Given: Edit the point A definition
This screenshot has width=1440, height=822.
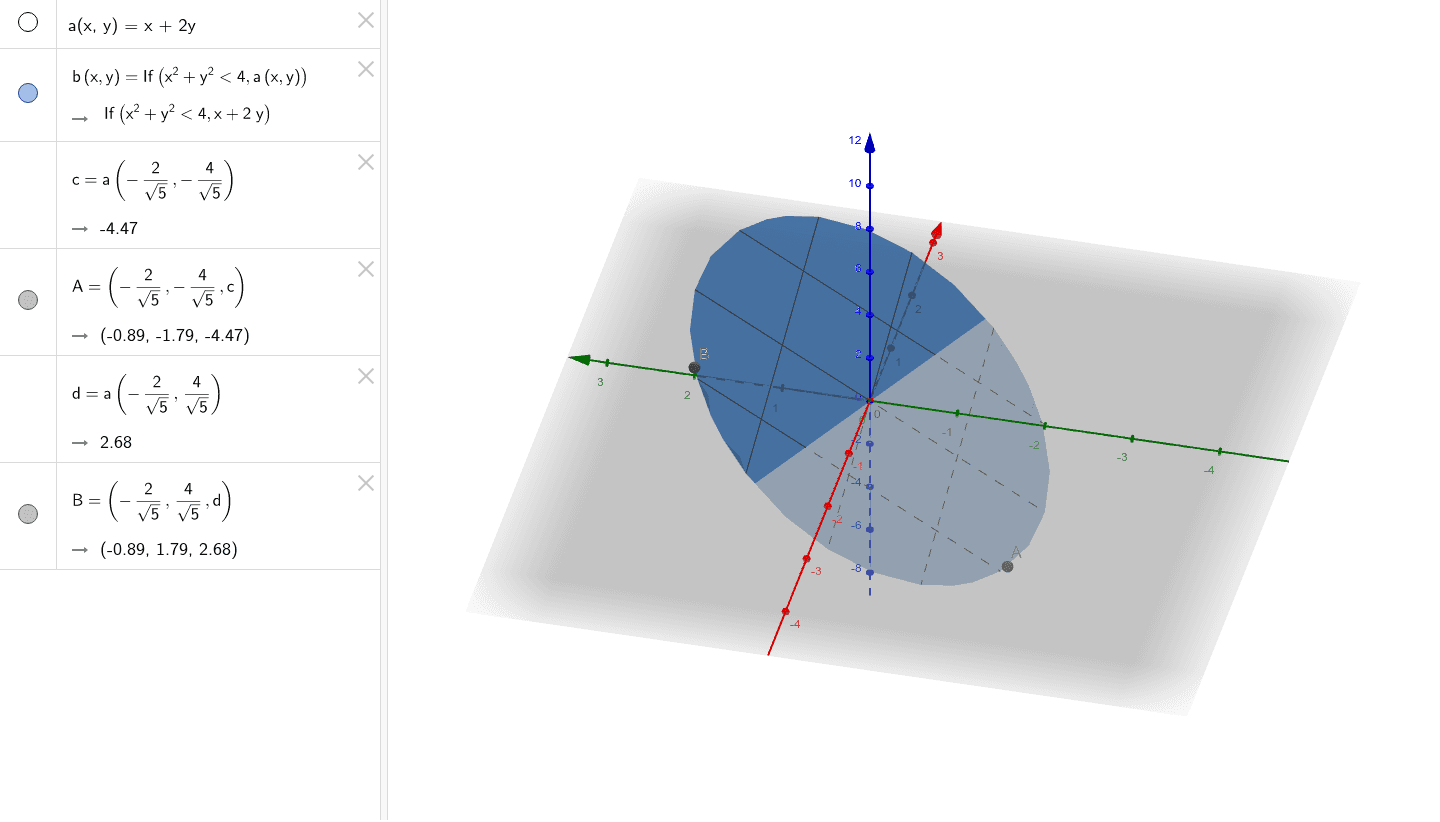Looking at the screenshot, I should (x=158, y=288).
